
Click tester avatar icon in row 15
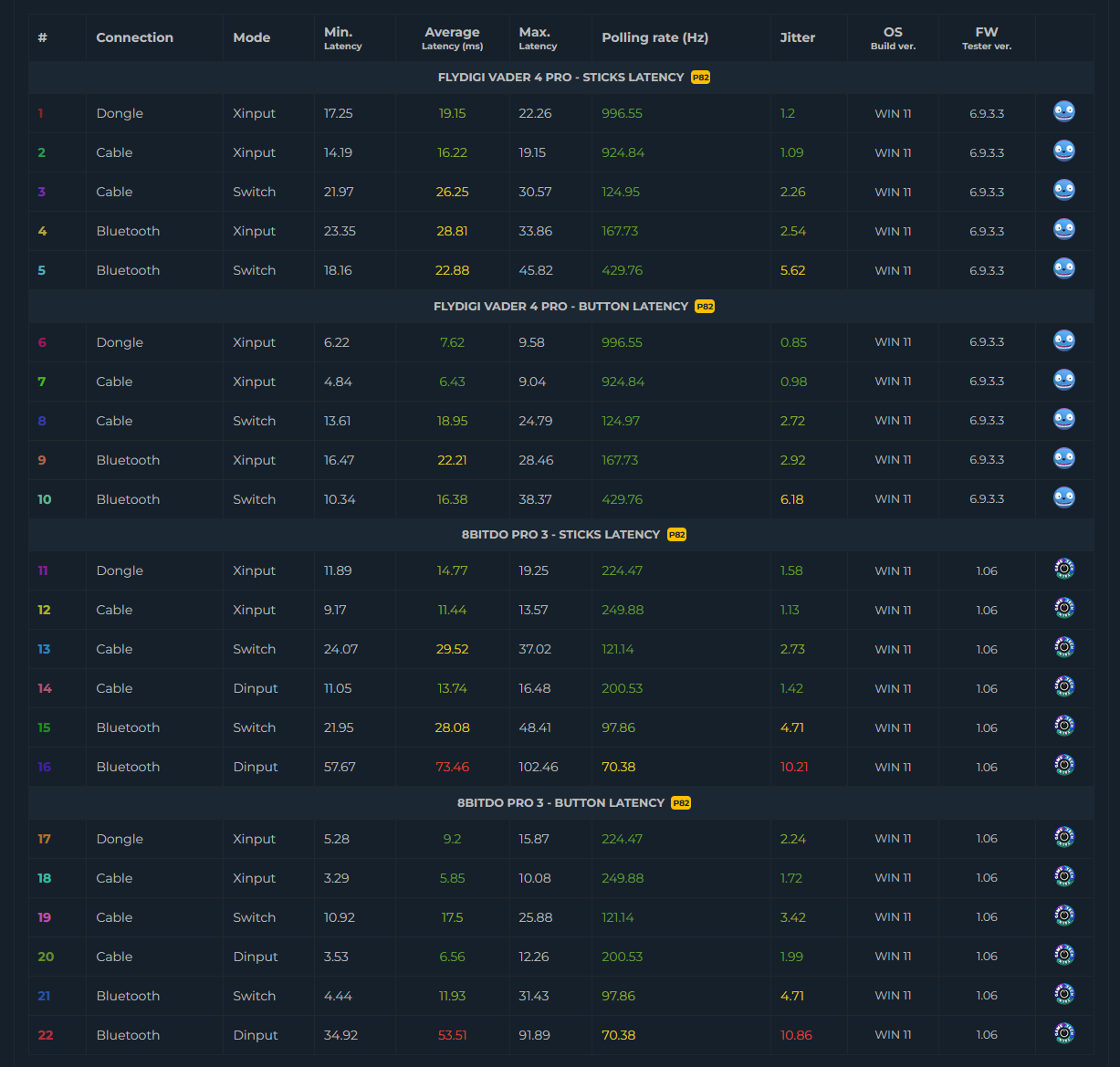[x=1063, y=727]
